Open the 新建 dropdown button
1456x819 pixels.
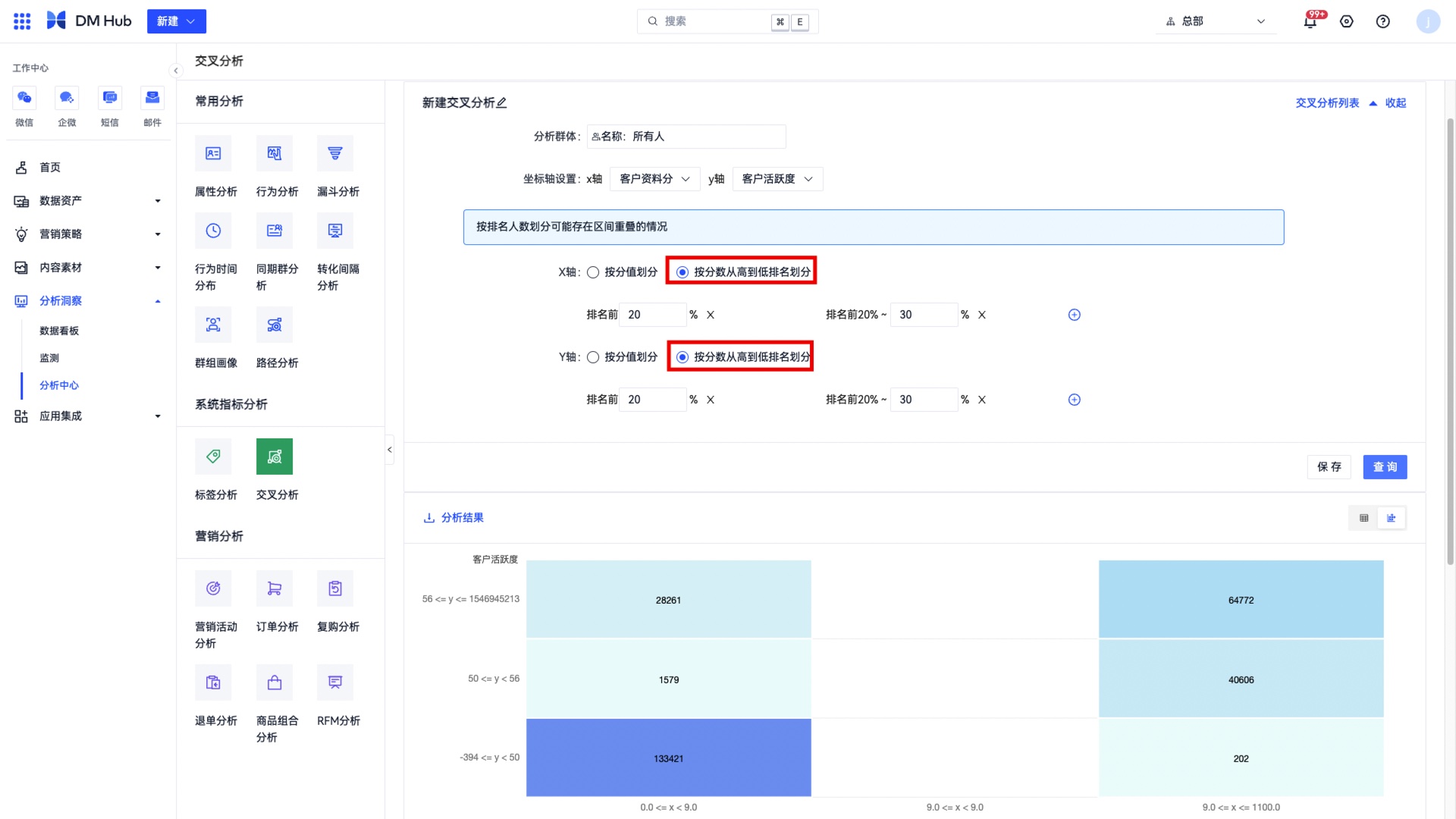[177, 21]
